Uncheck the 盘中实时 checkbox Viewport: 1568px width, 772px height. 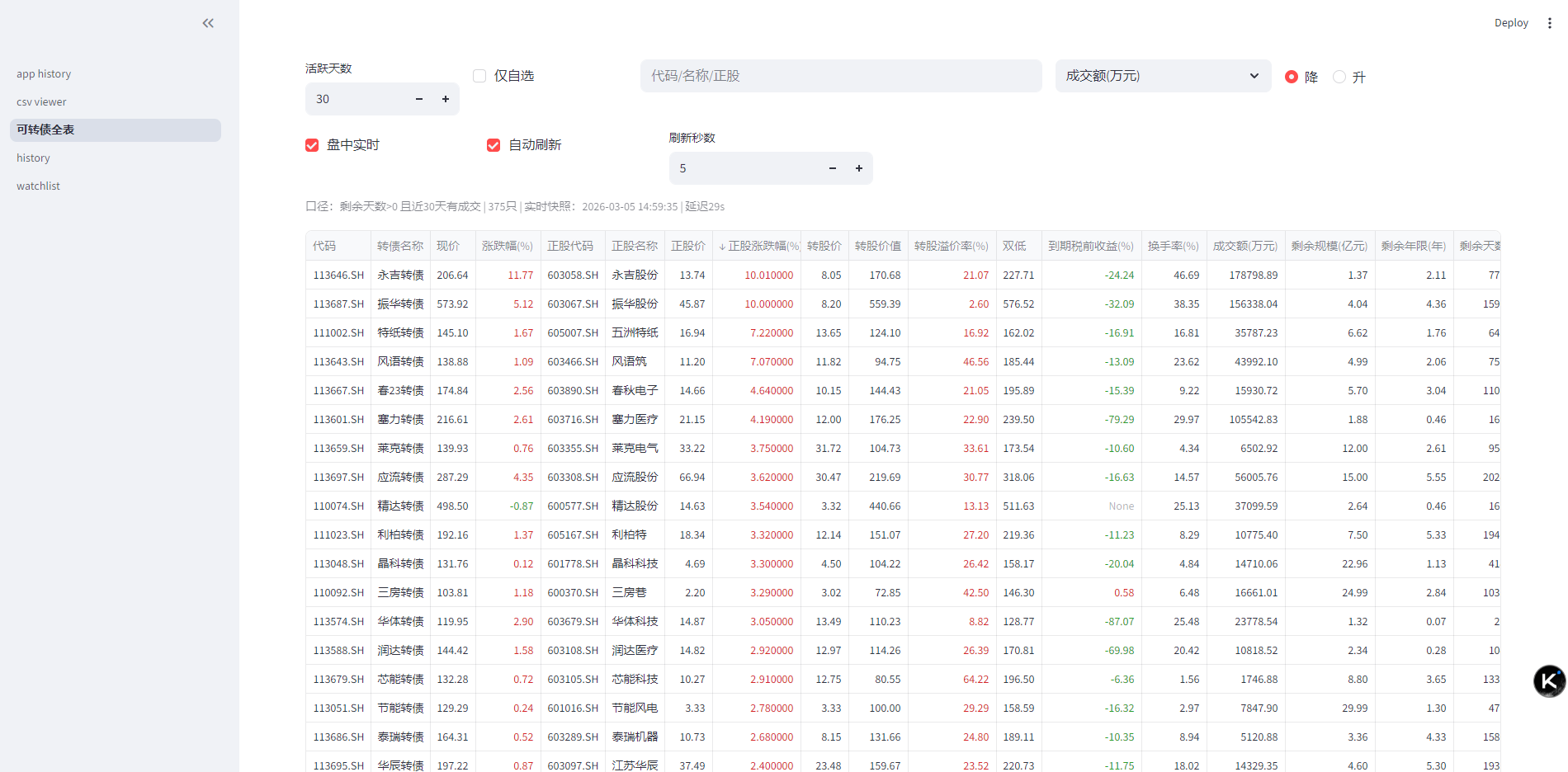(x=312, y=145)
